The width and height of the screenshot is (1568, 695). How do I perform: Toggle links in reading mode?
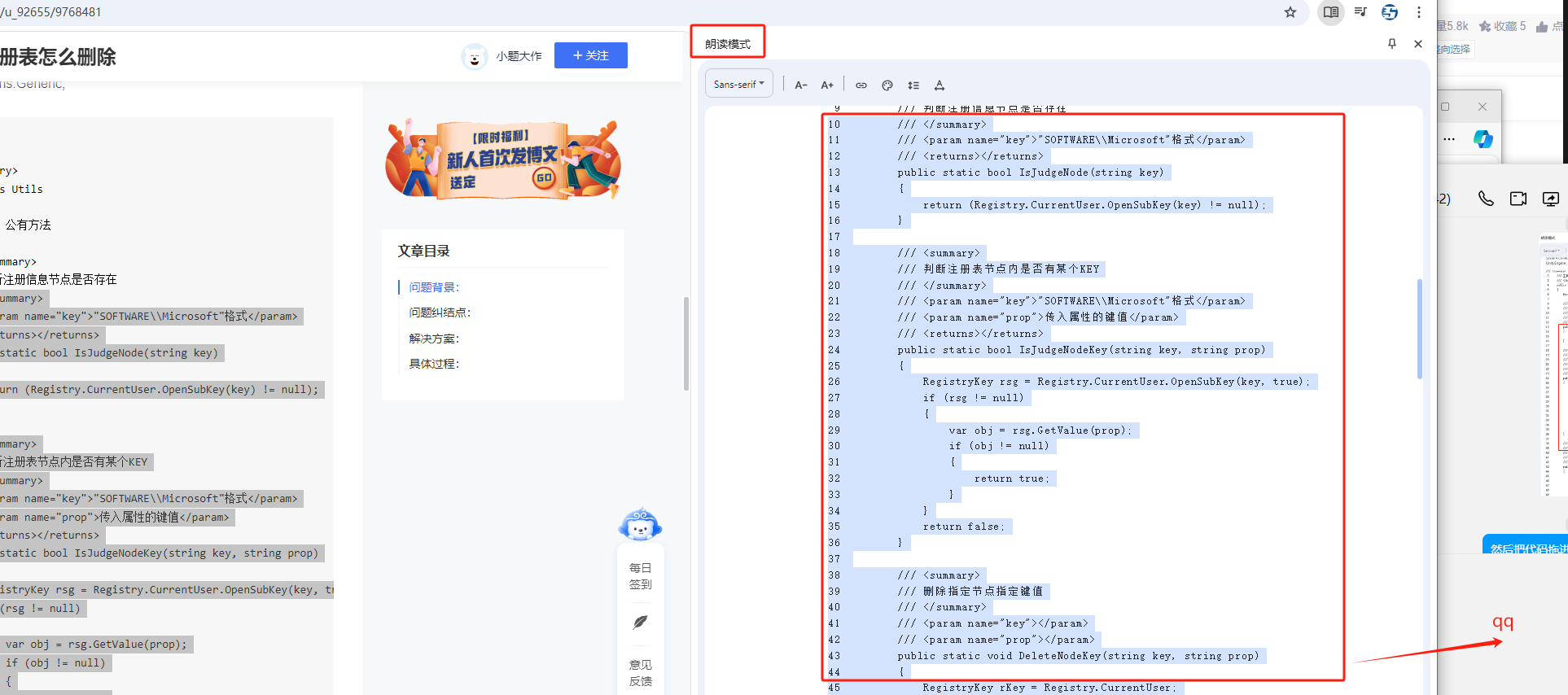click(x=861, y=85)
